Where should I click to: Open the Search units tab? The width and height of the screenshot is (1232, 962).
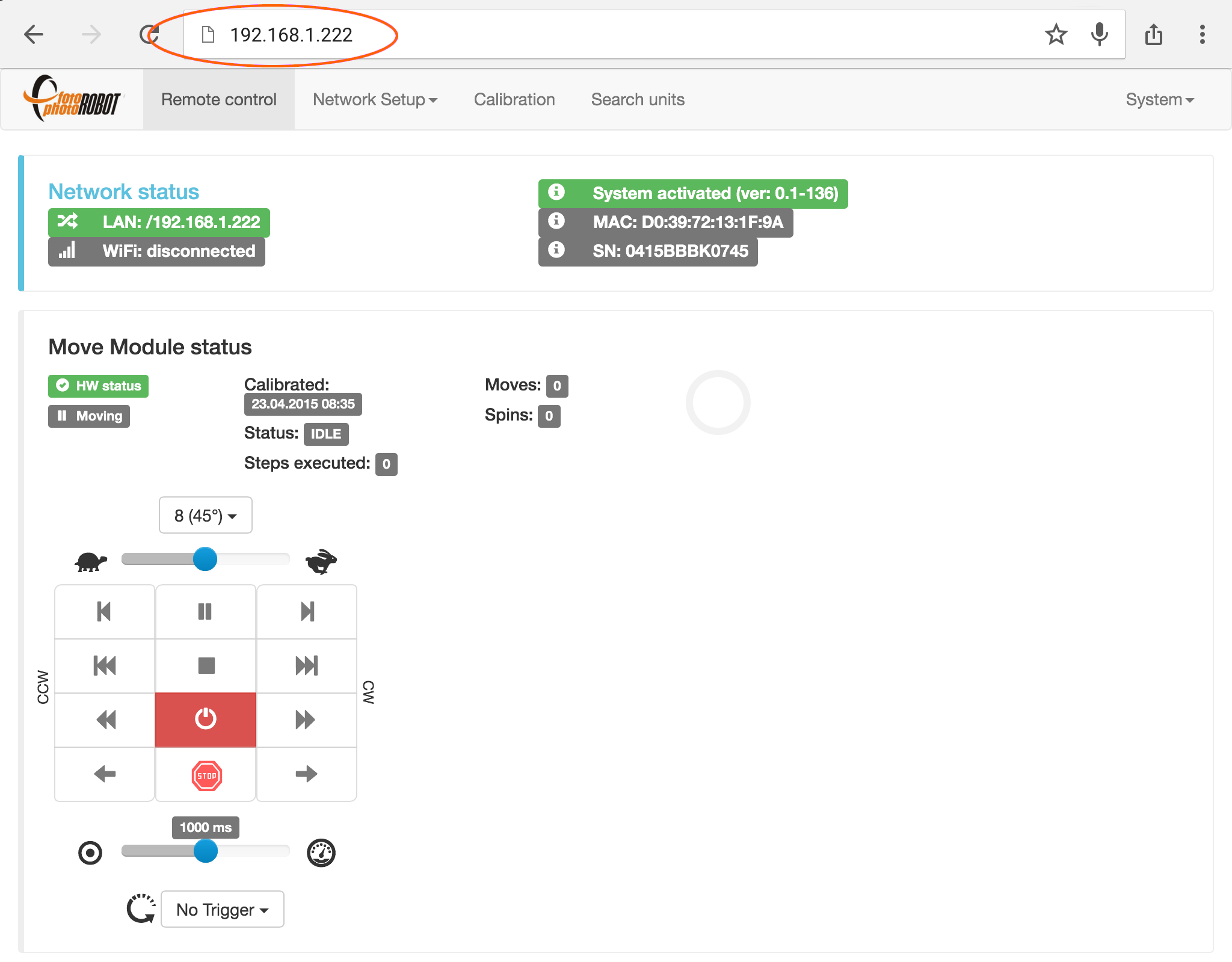tap(638, 99)
